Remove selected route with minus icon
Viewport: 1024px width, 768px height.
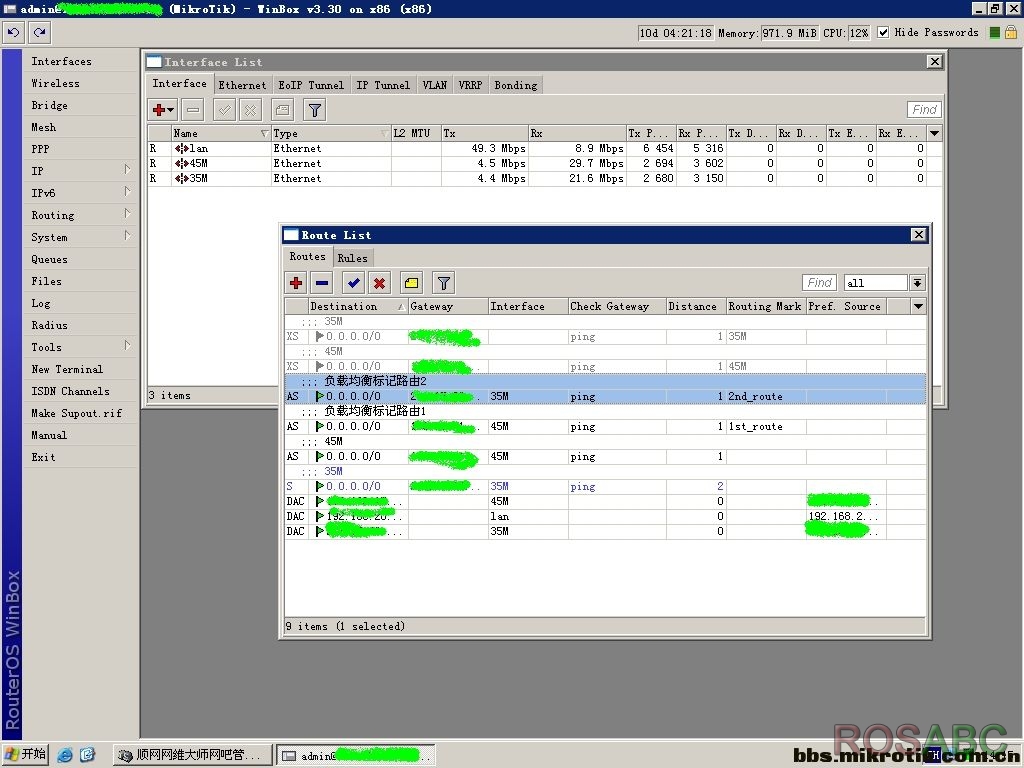[x=322, y=283]
